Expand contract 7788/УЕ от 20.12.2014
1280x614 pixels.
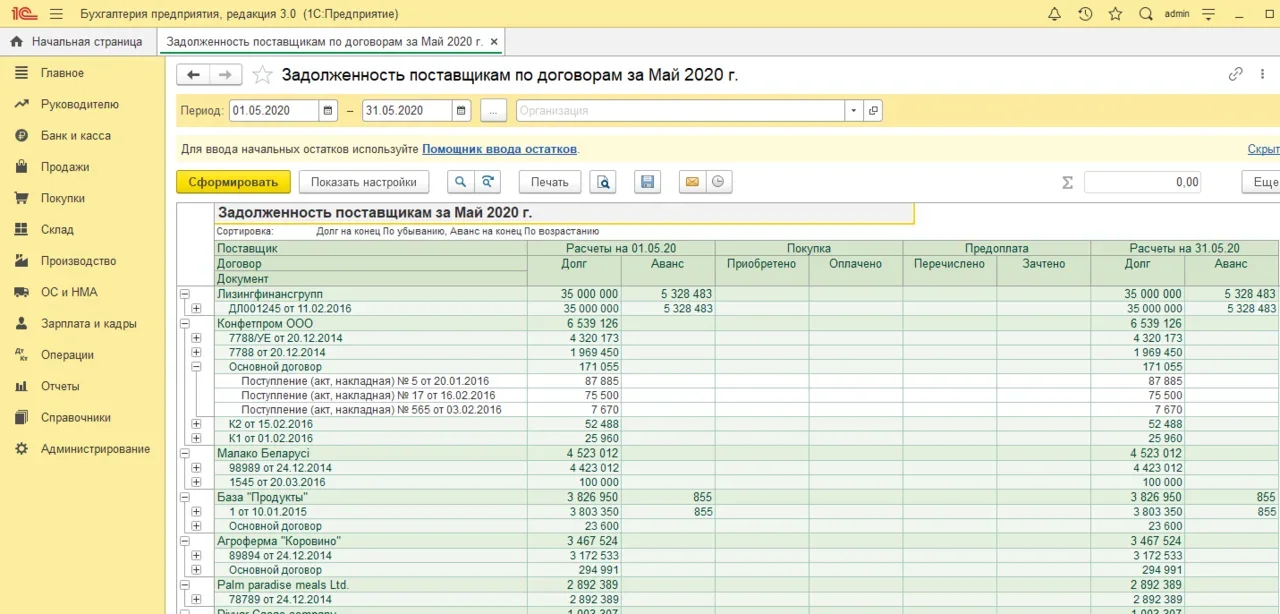tap(196, 338)
